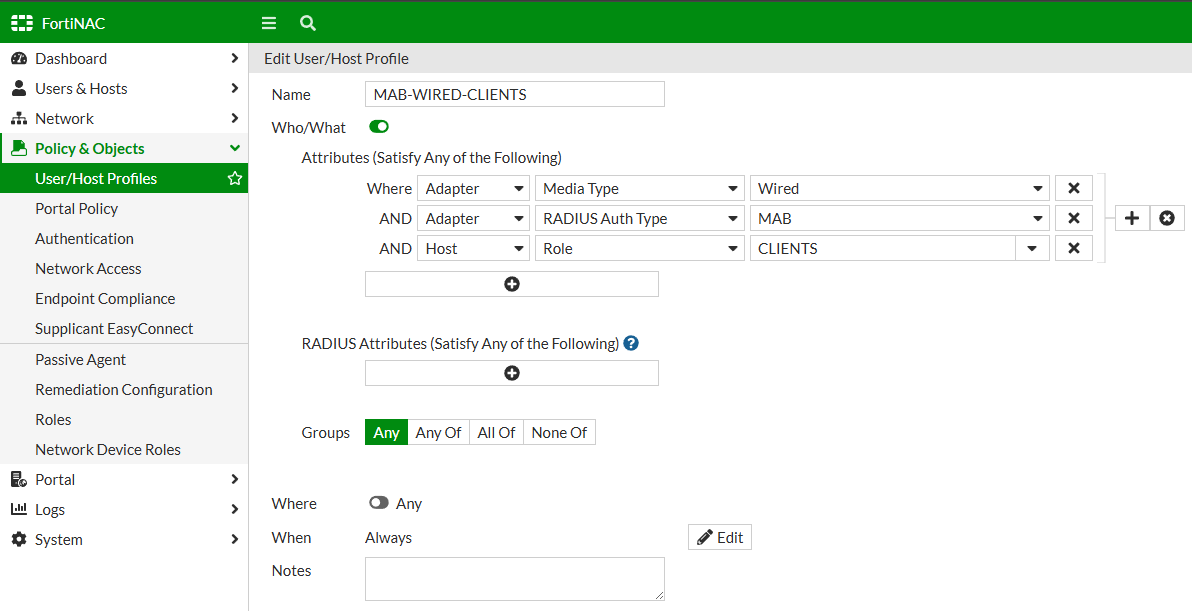
Task: Click the favorite star on User/Host Profiles
Action: pos(235,179)
